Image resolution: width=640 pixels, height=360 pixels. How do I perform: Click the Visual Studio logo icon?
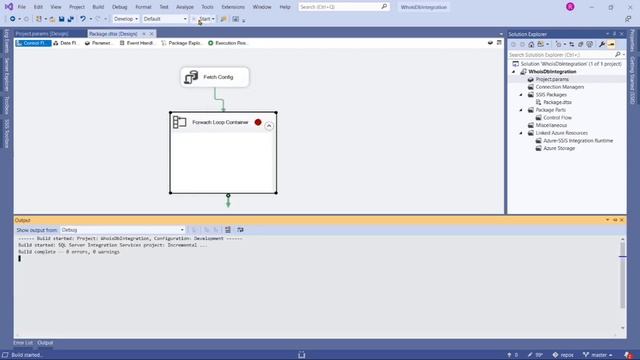[9, 7]
